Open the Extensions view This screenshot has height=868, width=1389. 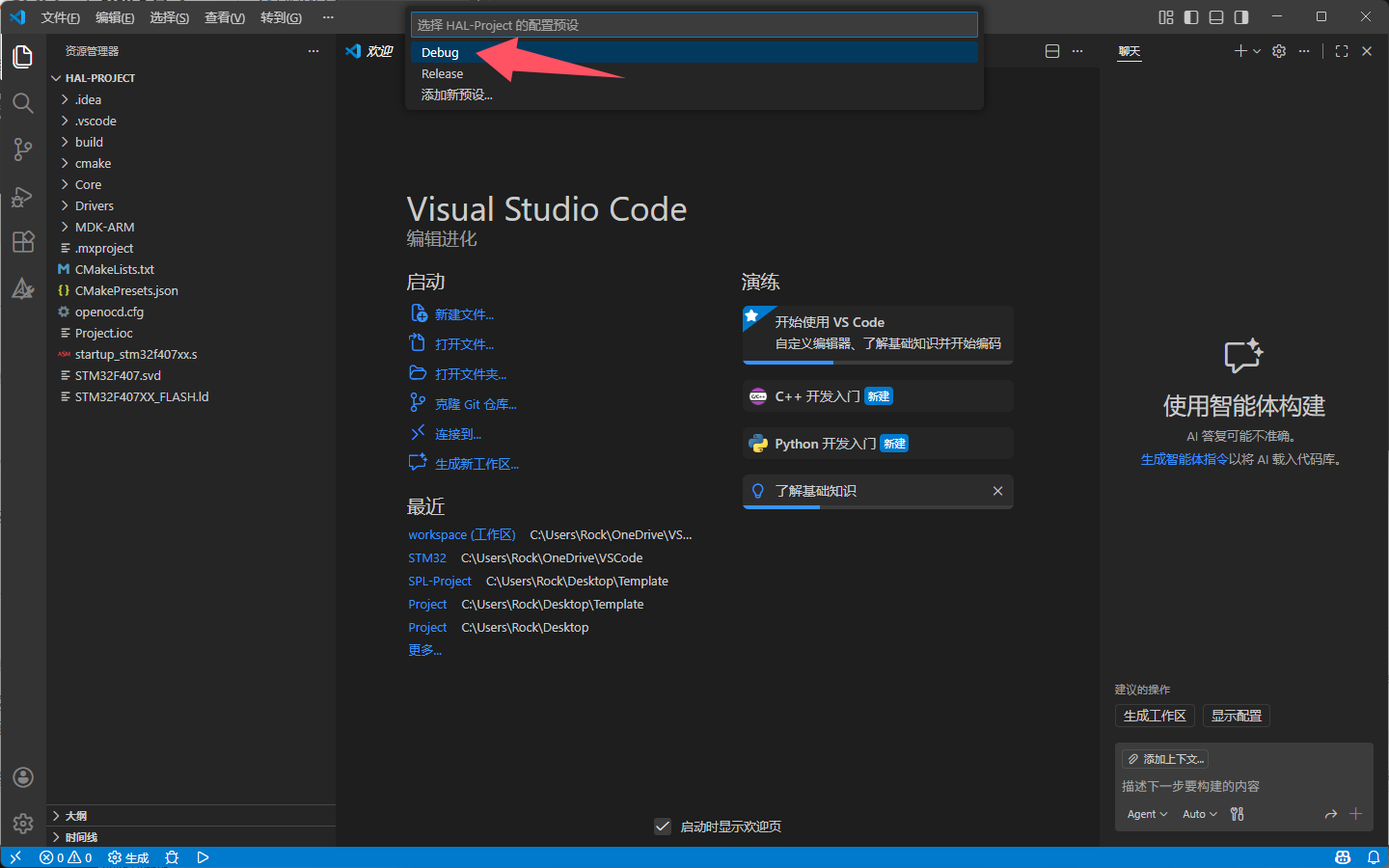click(23, 242)
